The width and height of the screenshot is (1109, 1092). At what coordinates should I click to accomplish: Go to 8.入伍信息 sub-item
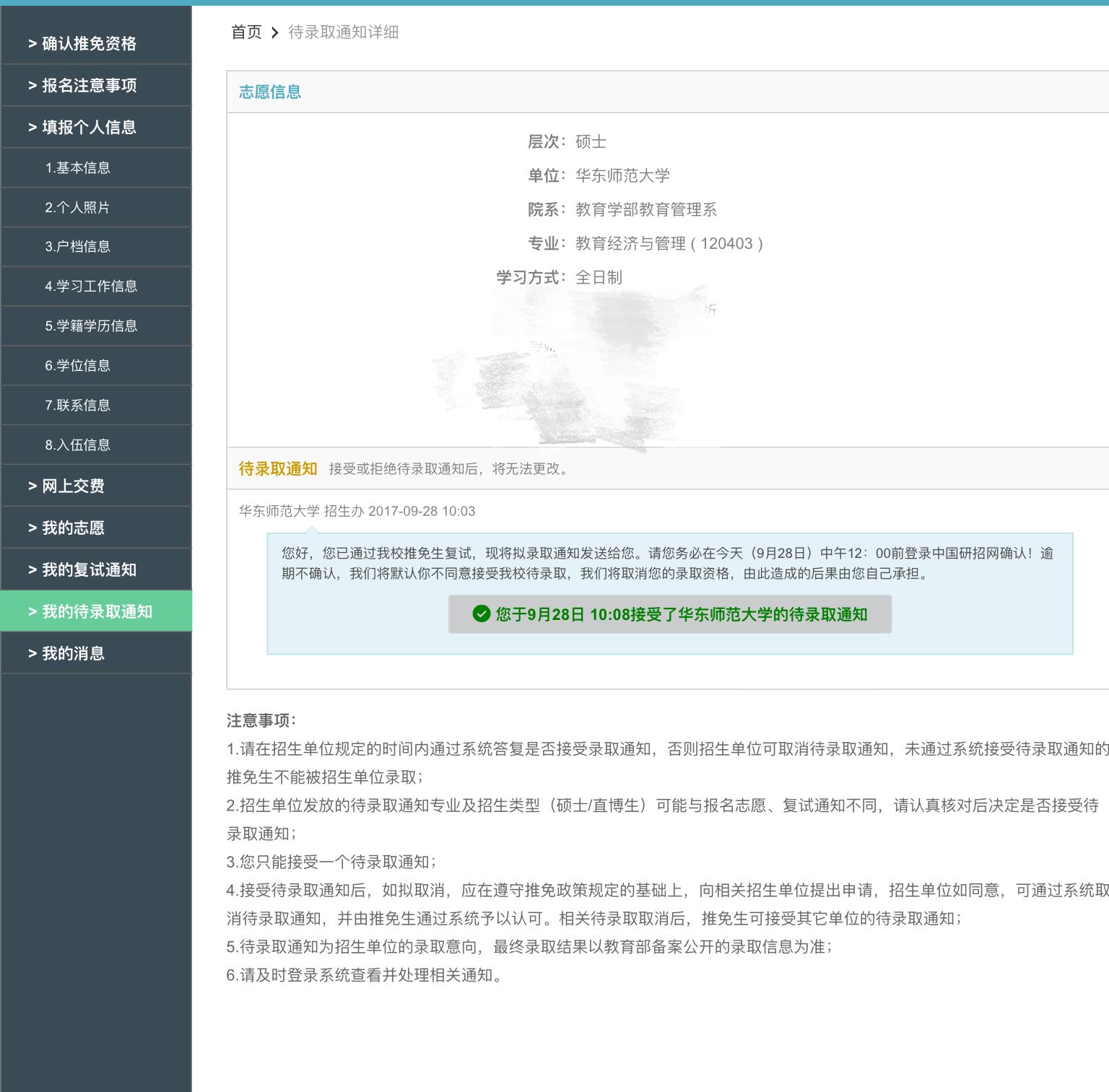pos(96,445)
